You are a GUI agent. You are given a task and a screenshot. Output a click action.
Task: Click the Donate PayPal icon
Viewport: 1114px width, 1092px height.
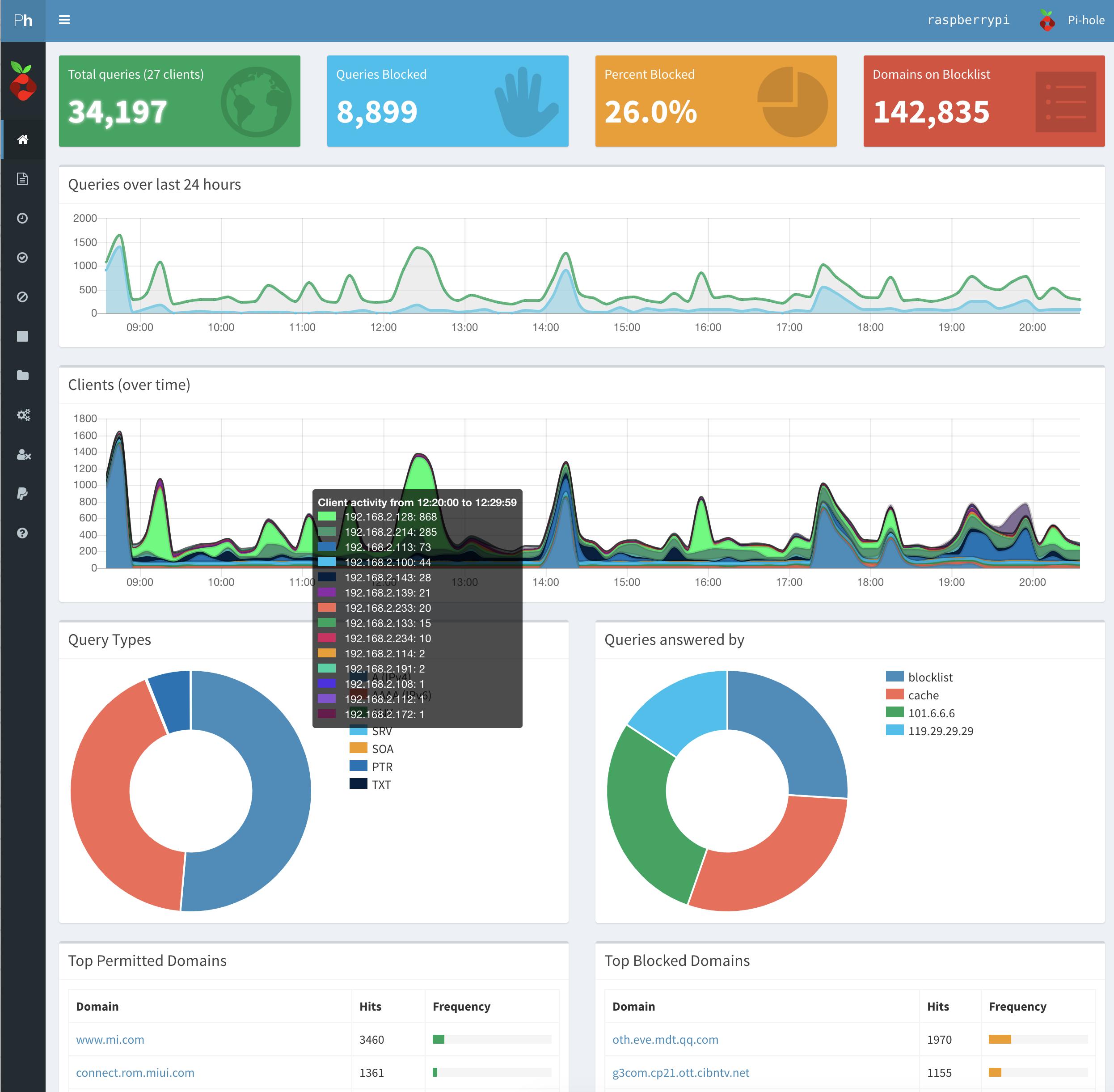tap(22, 493)
